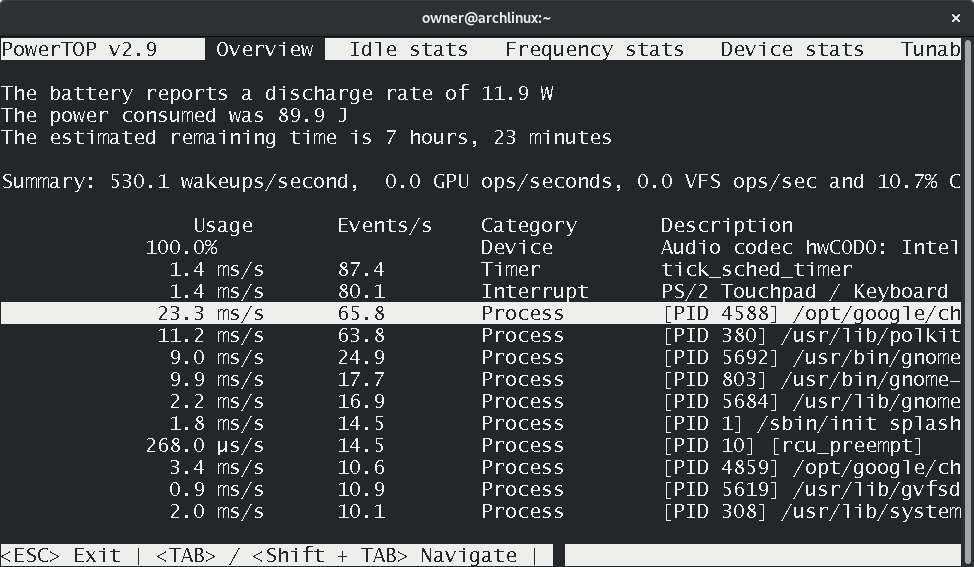Open the partially visible Tunab tab
974x567 pixels.
point(931,50)
